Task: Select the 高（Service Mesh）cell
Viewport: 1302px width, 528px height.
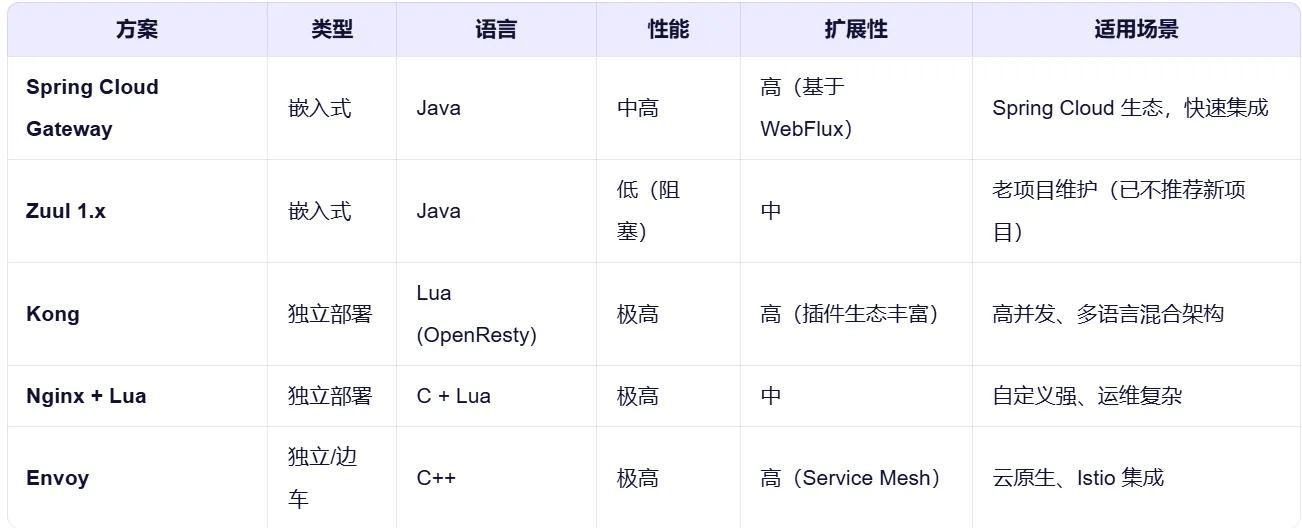Action: tap(850, 478)
